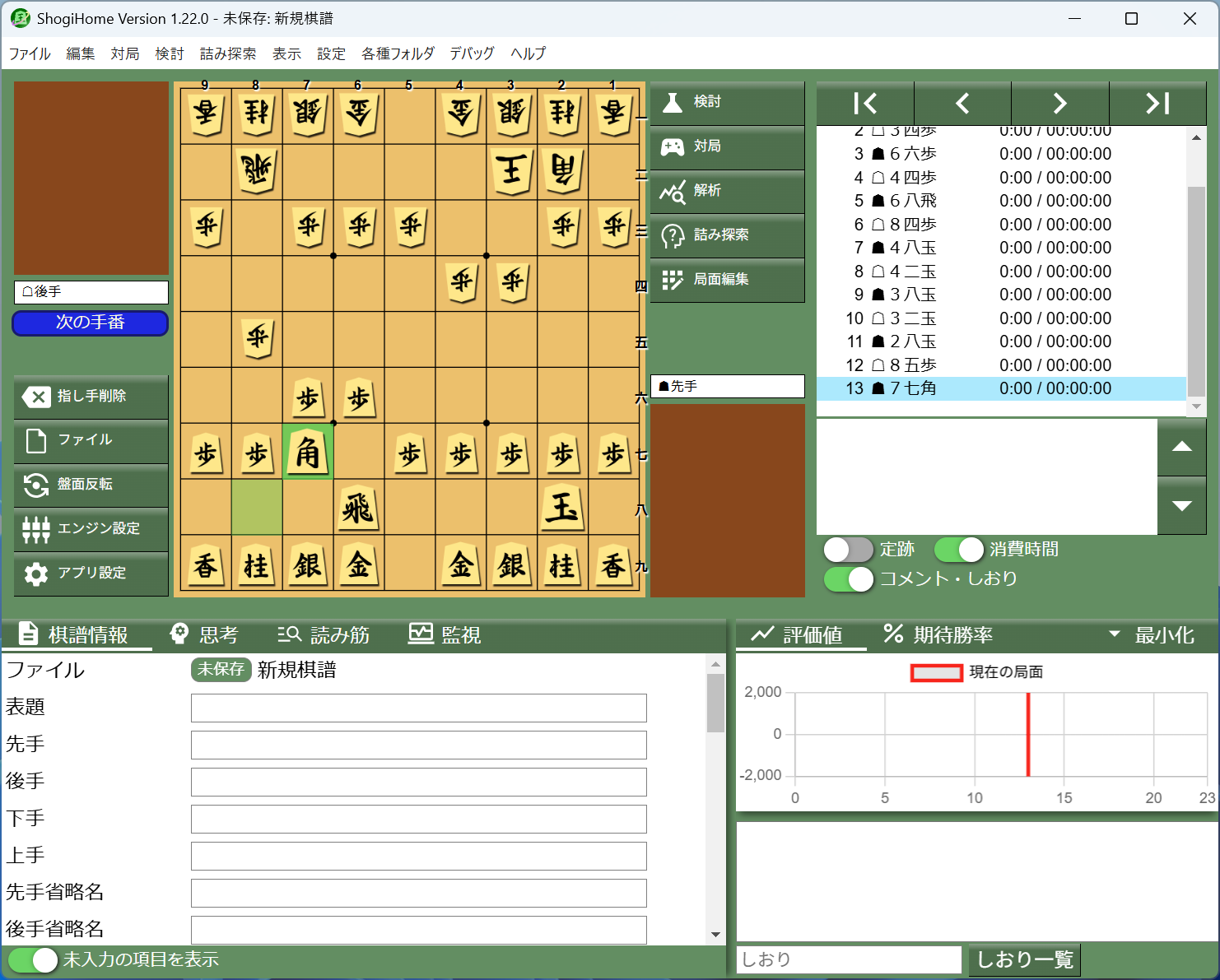The height and width of the screenshot is (980, 1220).
Task: Enable the 定跡 toggle switch
Action: pos(848,549)
